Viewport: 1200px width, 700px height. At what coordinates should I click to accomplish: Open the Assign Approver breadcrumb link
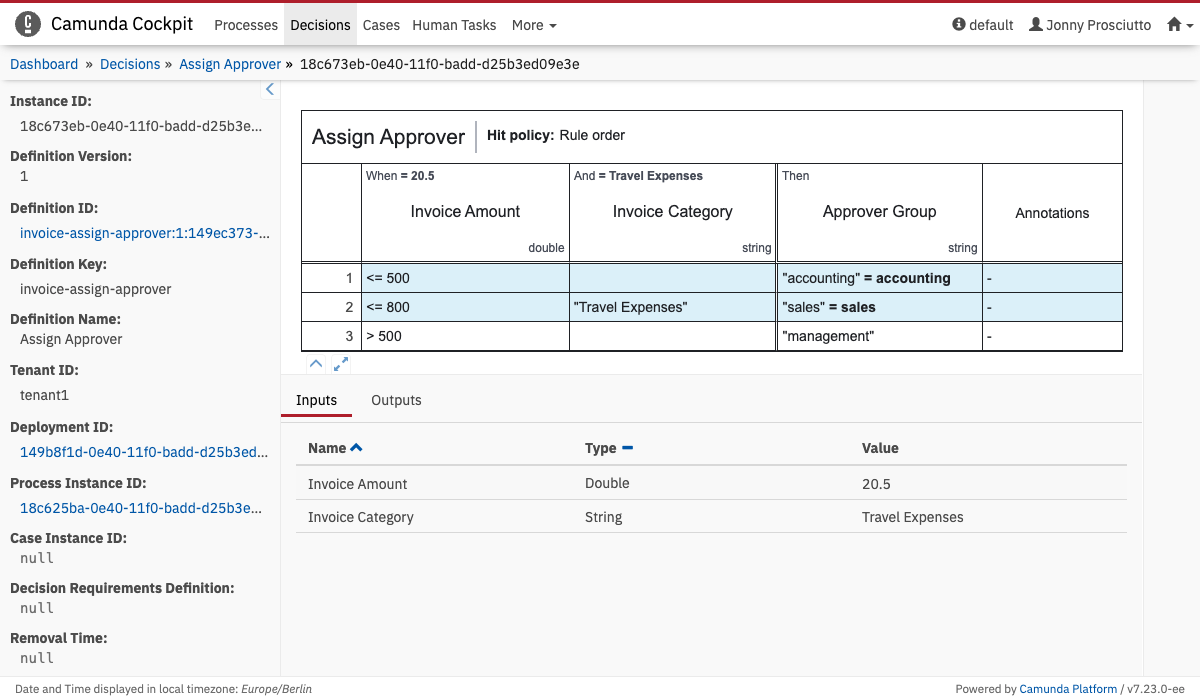[230, 64]
